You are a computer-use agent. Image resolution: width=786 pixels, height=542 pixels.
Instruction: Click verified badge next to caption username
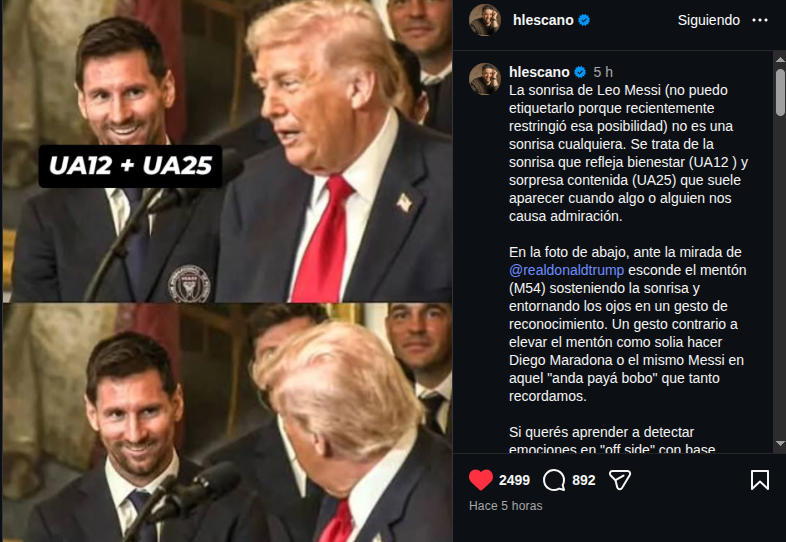[580, 72]
